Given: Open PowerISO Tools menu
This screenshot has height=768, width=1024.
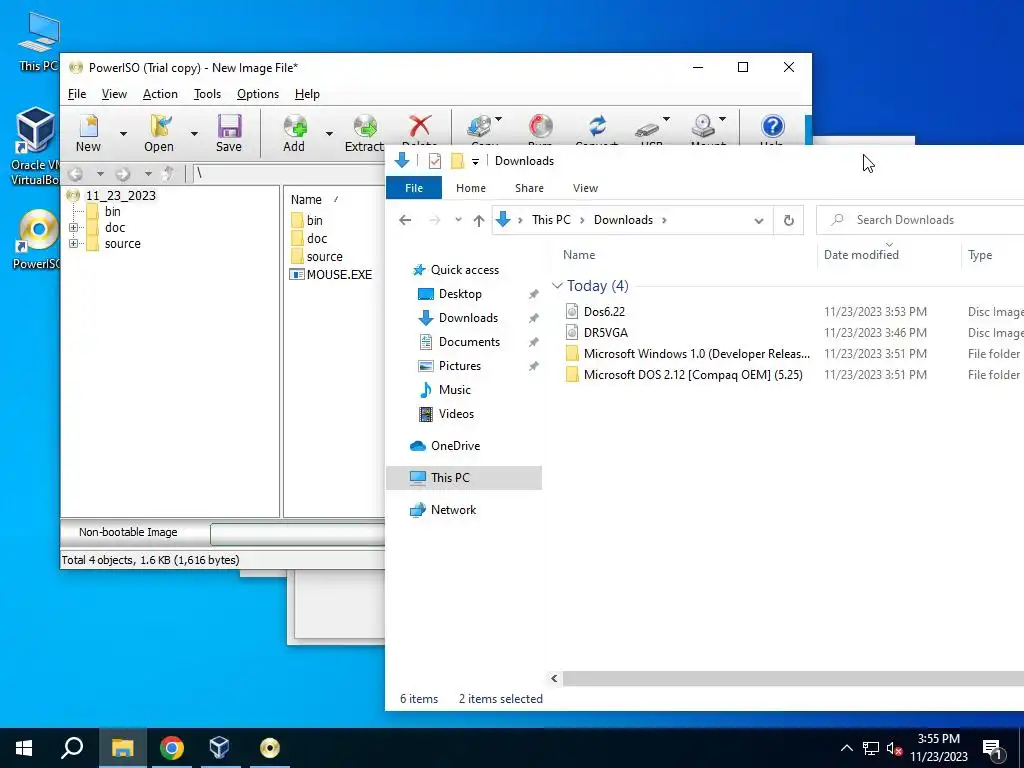Looking at the screenshot, I should point(208,94).
